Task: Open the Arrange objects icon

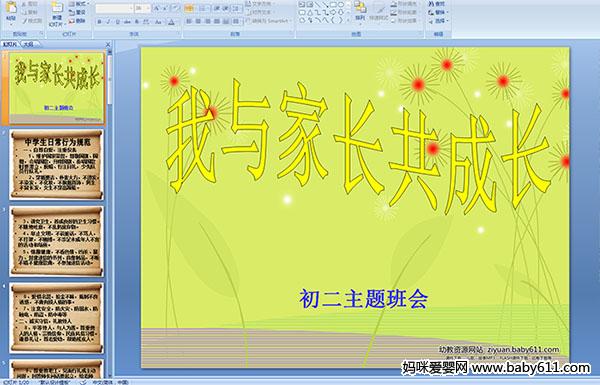Action: click(360, 11)
